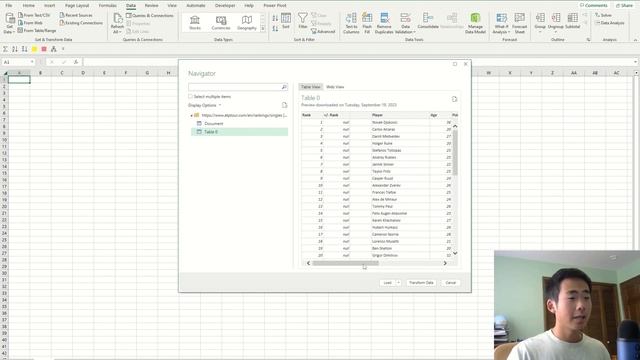This screenshot has width=640, height=360.
Task: Click Text to Columns
Action: pos(351,23)
